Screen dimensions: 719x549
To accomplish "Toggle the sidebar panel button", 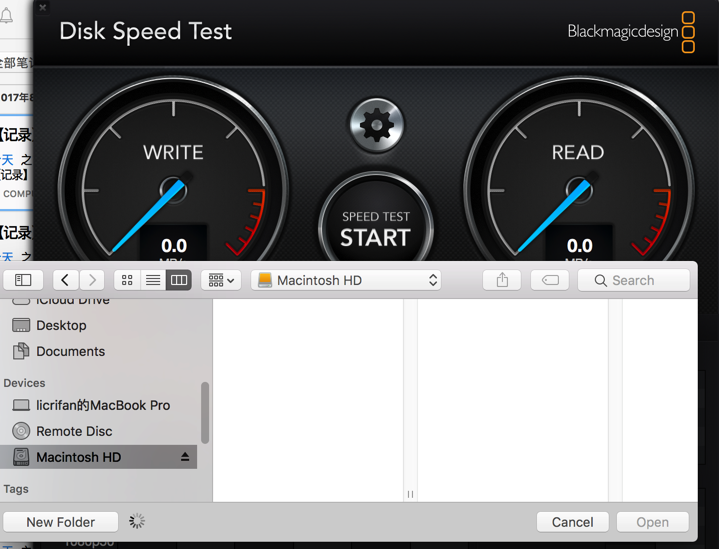I will tap(23, 281).
